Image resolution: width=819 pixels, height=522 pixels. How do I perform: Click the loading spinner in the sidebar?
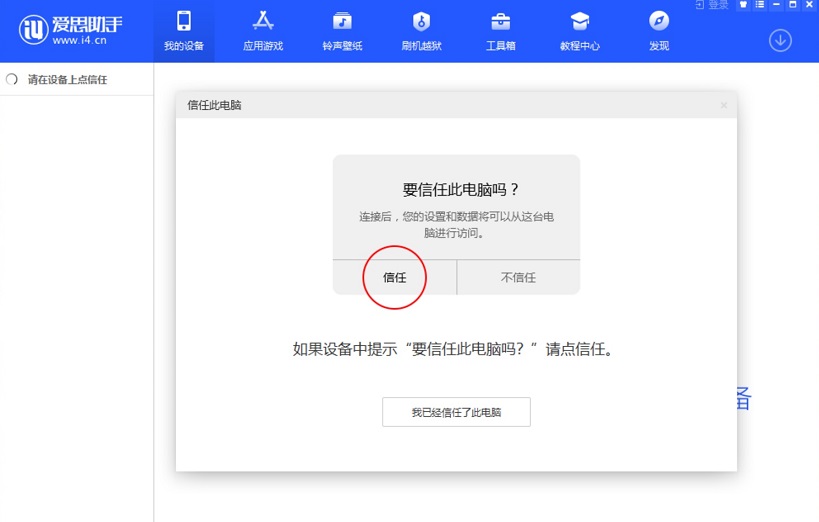[13, 80]
